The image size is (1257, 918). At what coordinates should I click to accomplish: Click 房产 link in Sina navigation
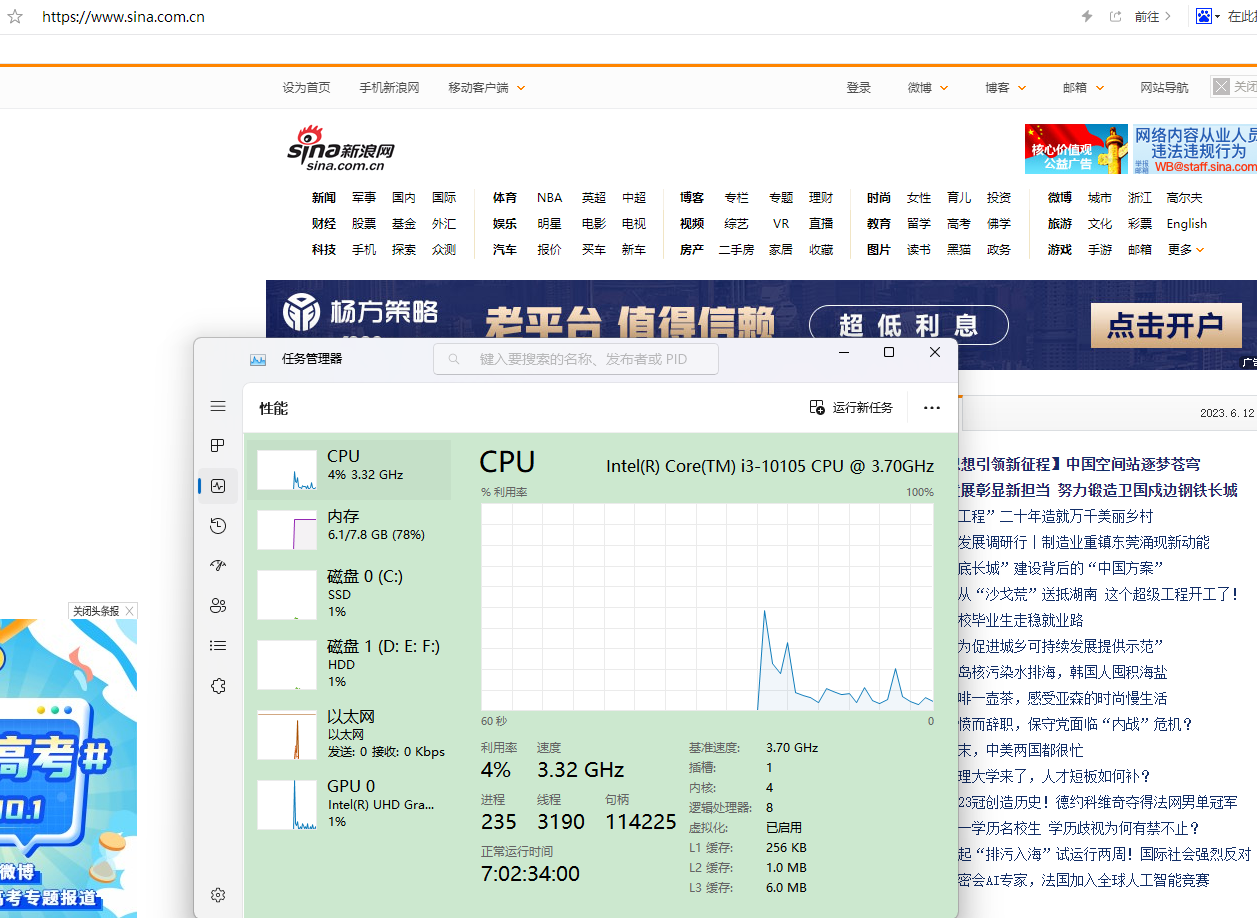[x=692, y=250]
